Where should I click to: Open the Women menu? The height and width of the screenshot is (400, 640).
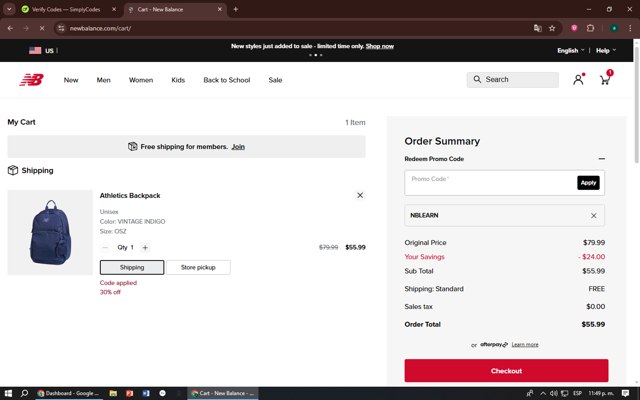(141, 80)
